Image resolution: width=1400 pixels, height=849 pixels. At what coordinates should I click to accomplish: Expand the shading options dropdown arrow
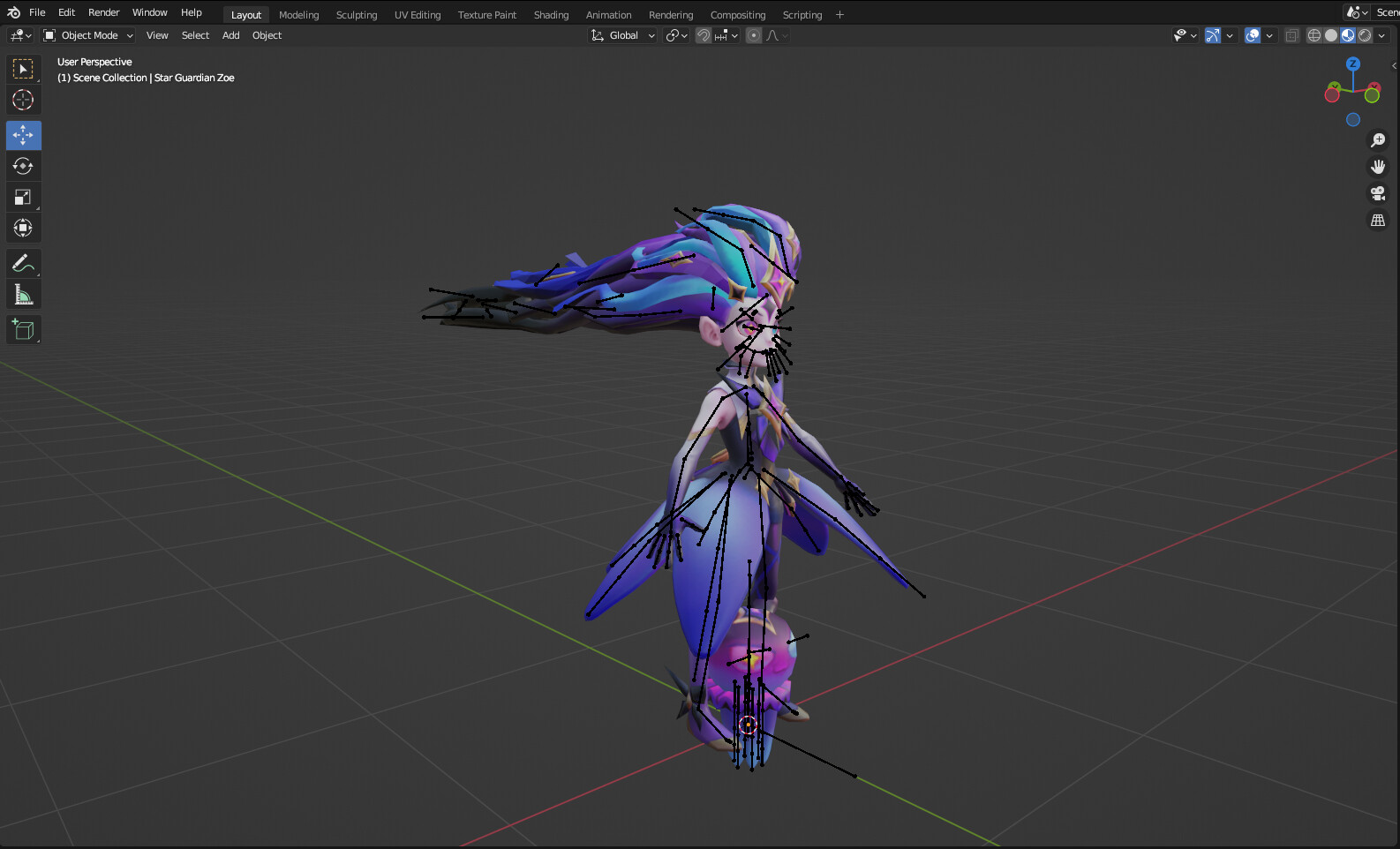(1381, 35)
